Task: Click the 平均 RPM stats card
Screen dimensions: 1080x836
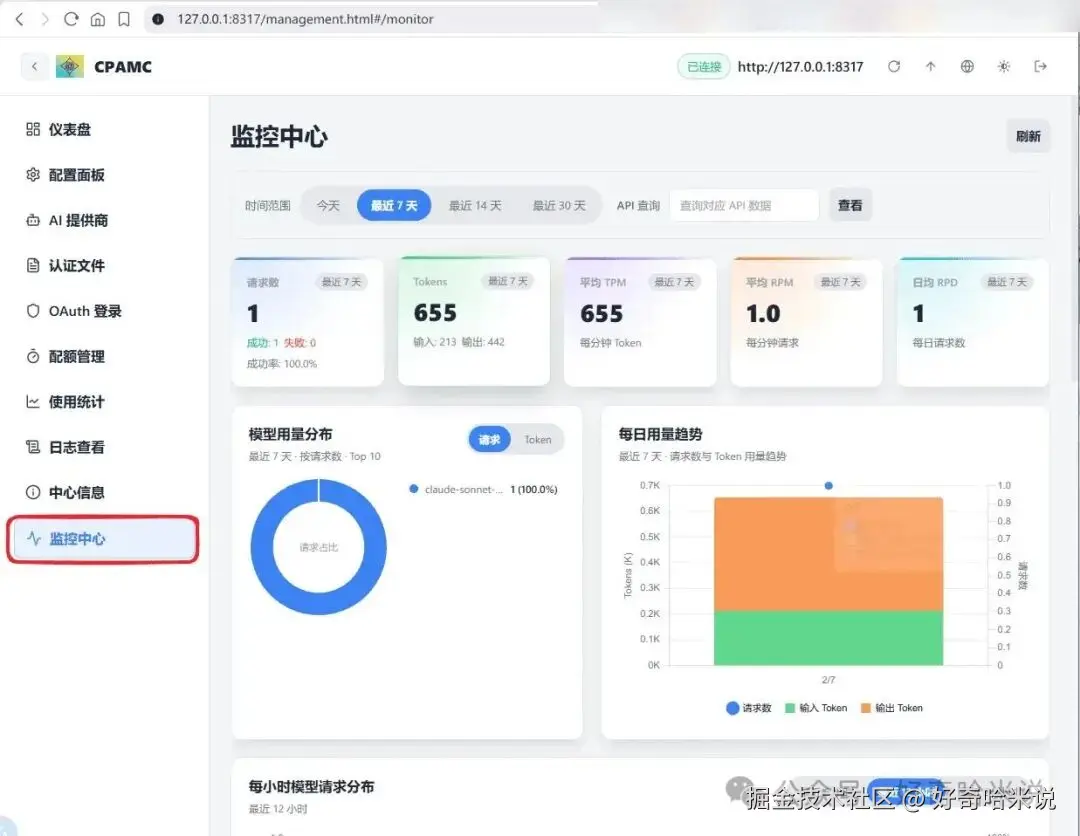Action: (x=806, y=322)
